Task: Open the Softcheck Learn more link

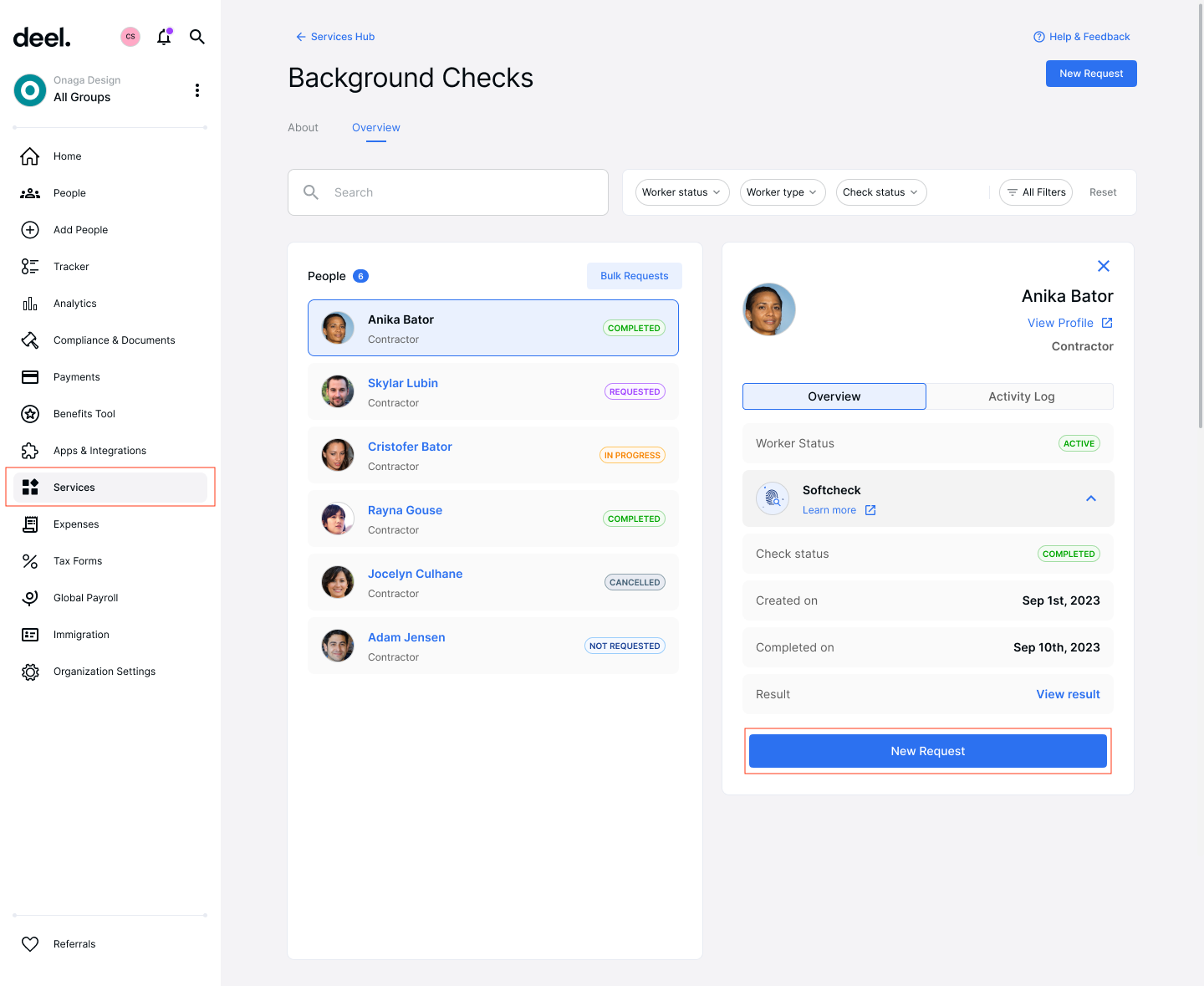Action: point(839,510)
